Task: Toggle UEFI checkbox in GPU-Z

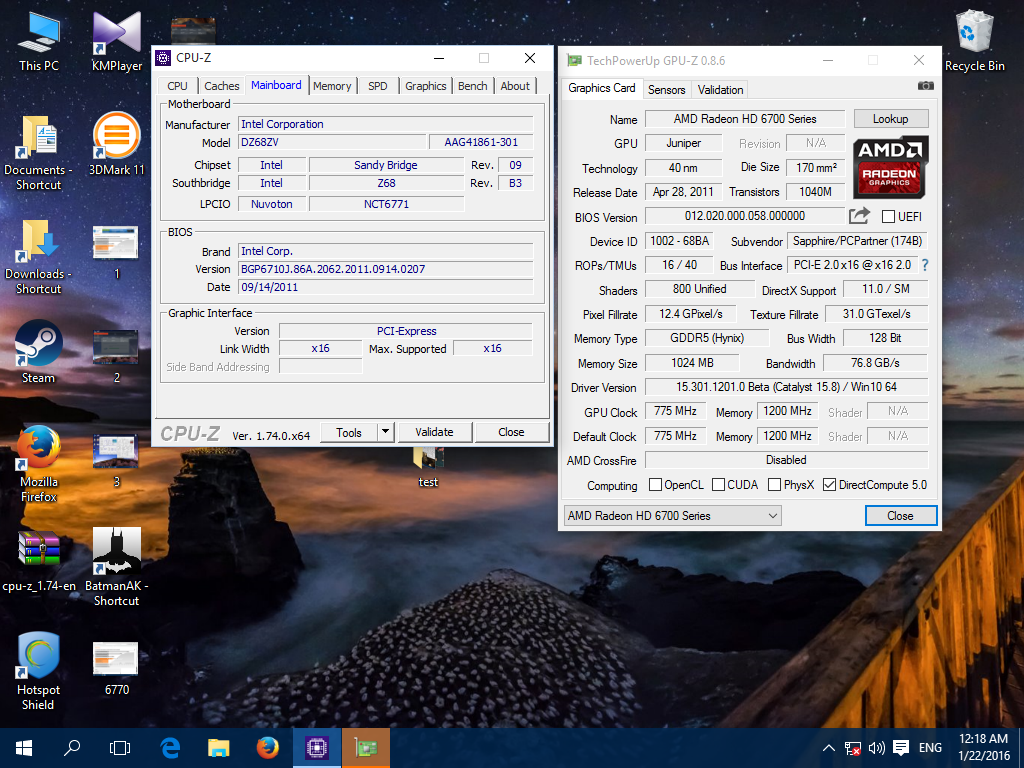Action: tap(888, 216)
